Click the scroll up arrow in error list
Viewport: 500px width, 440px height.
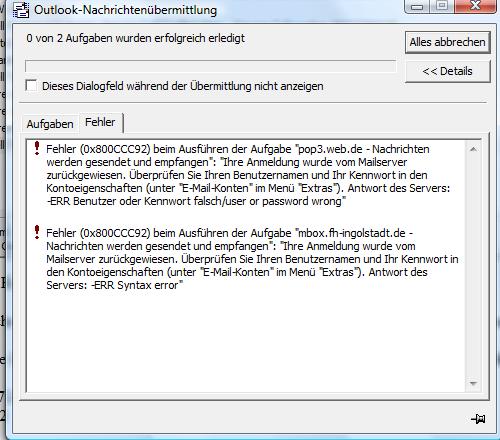473,149
